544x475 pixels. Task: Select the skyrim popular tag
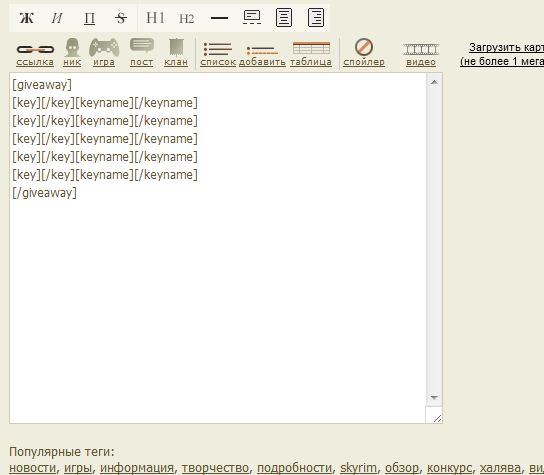pyautogui.click(x=358, y=468)
